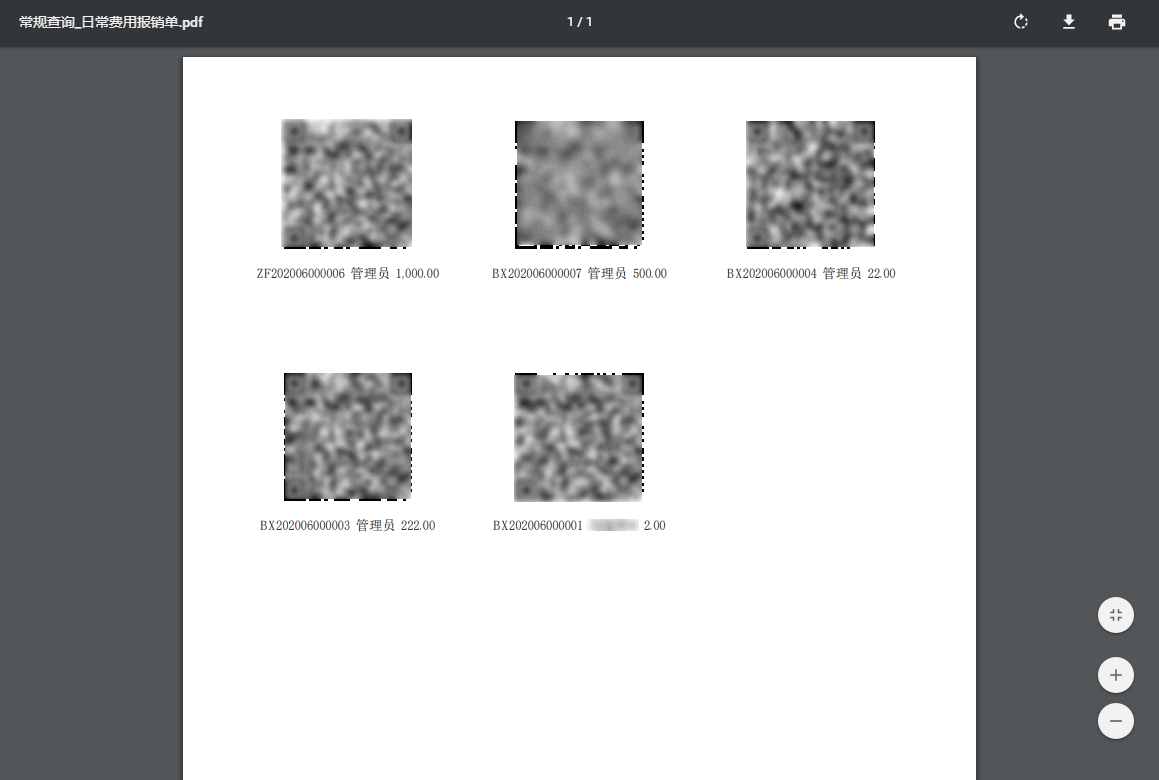
Task: Click the fit-to-page button
Action: coord(1116,615)
